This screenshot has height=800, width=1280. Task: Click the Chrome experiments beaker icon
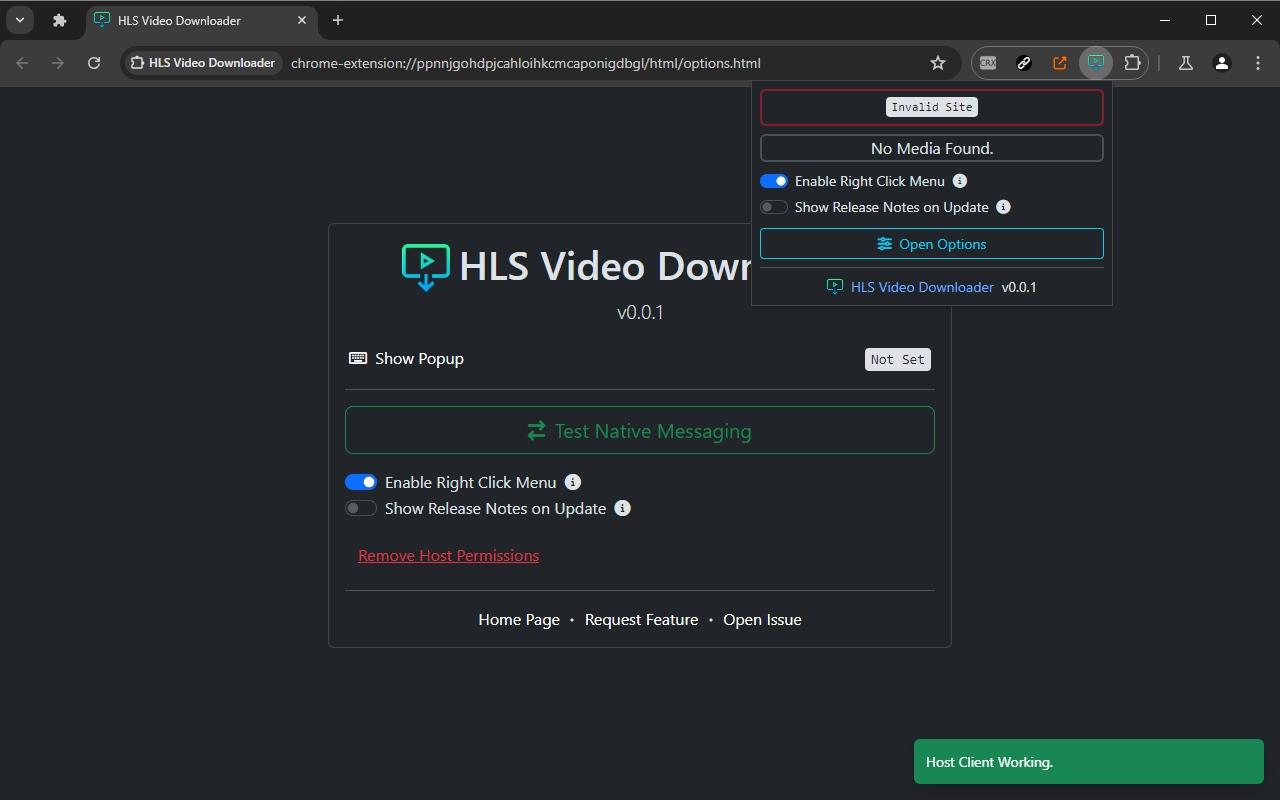click(1184, 62)
